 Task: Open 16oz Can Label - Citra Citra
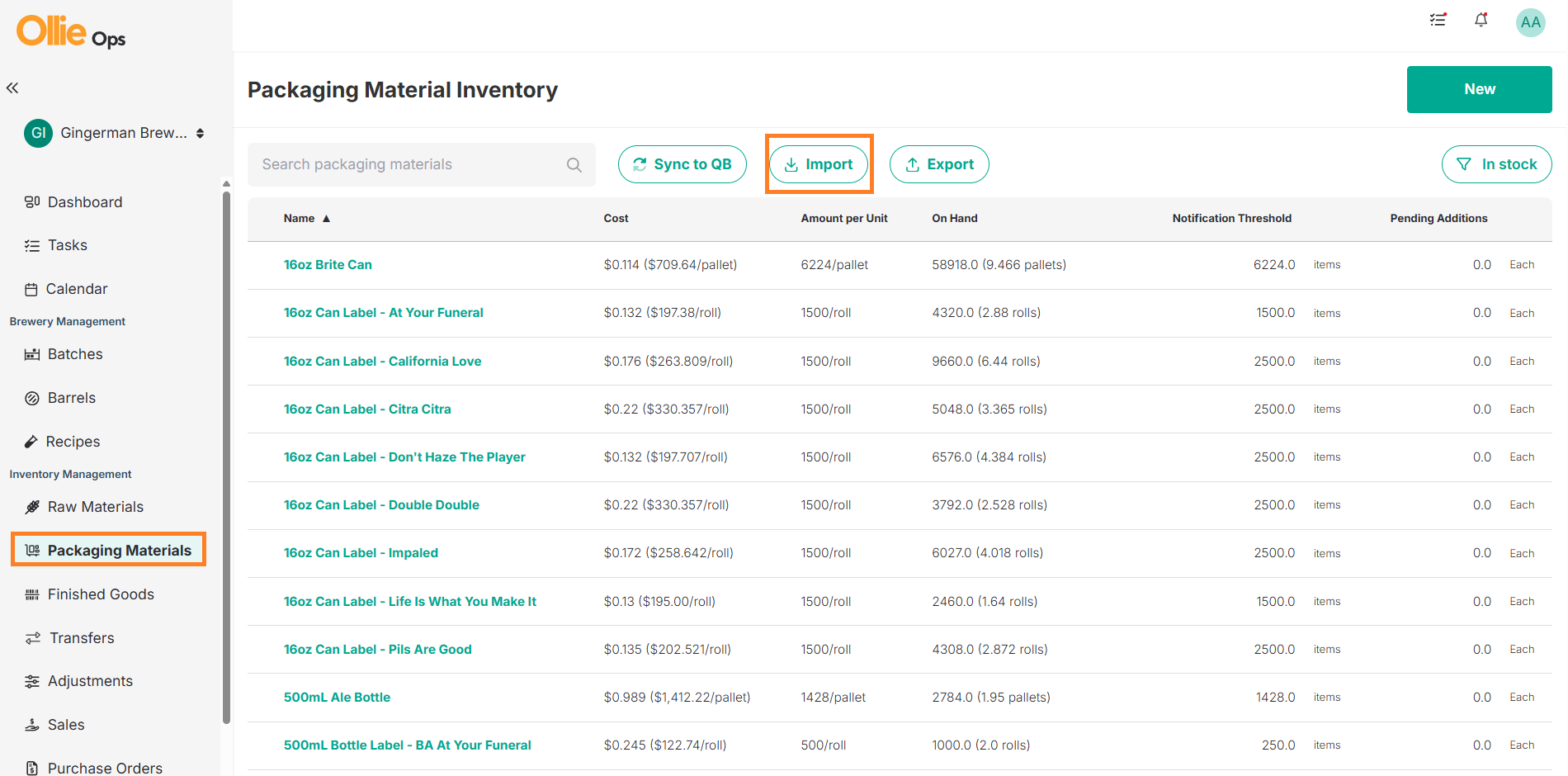(x=367, y=409)
